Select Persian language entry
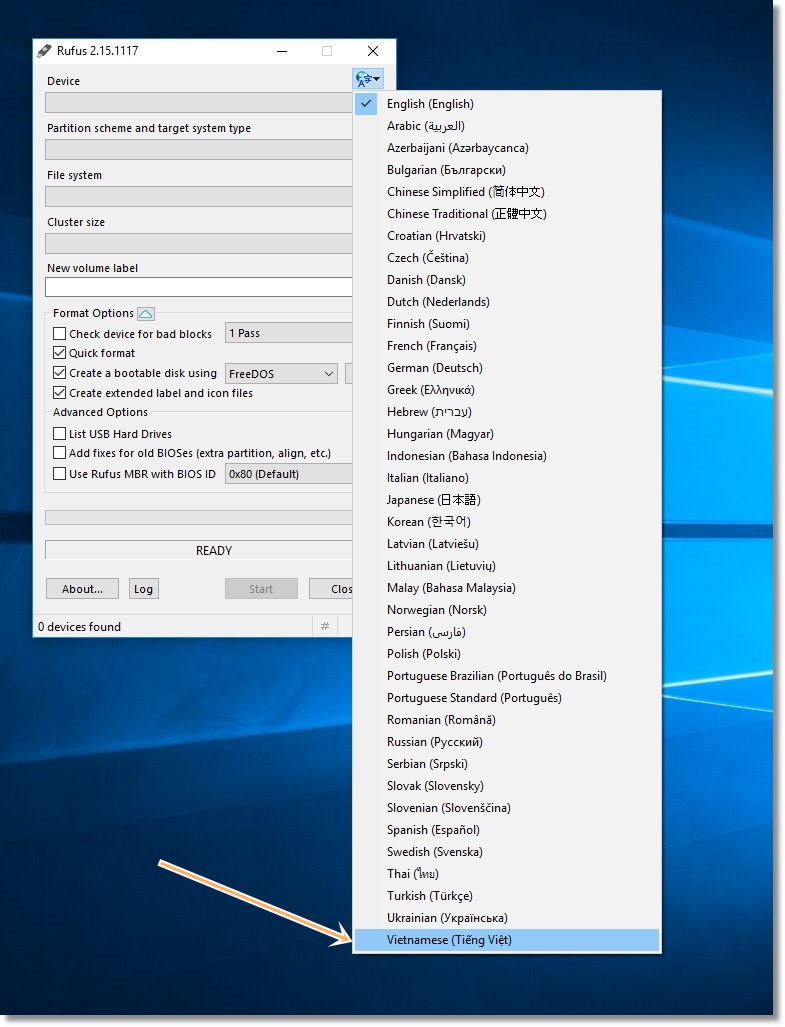The height and width of the screenshot is (1027, 785). click(x=507, y=632)
